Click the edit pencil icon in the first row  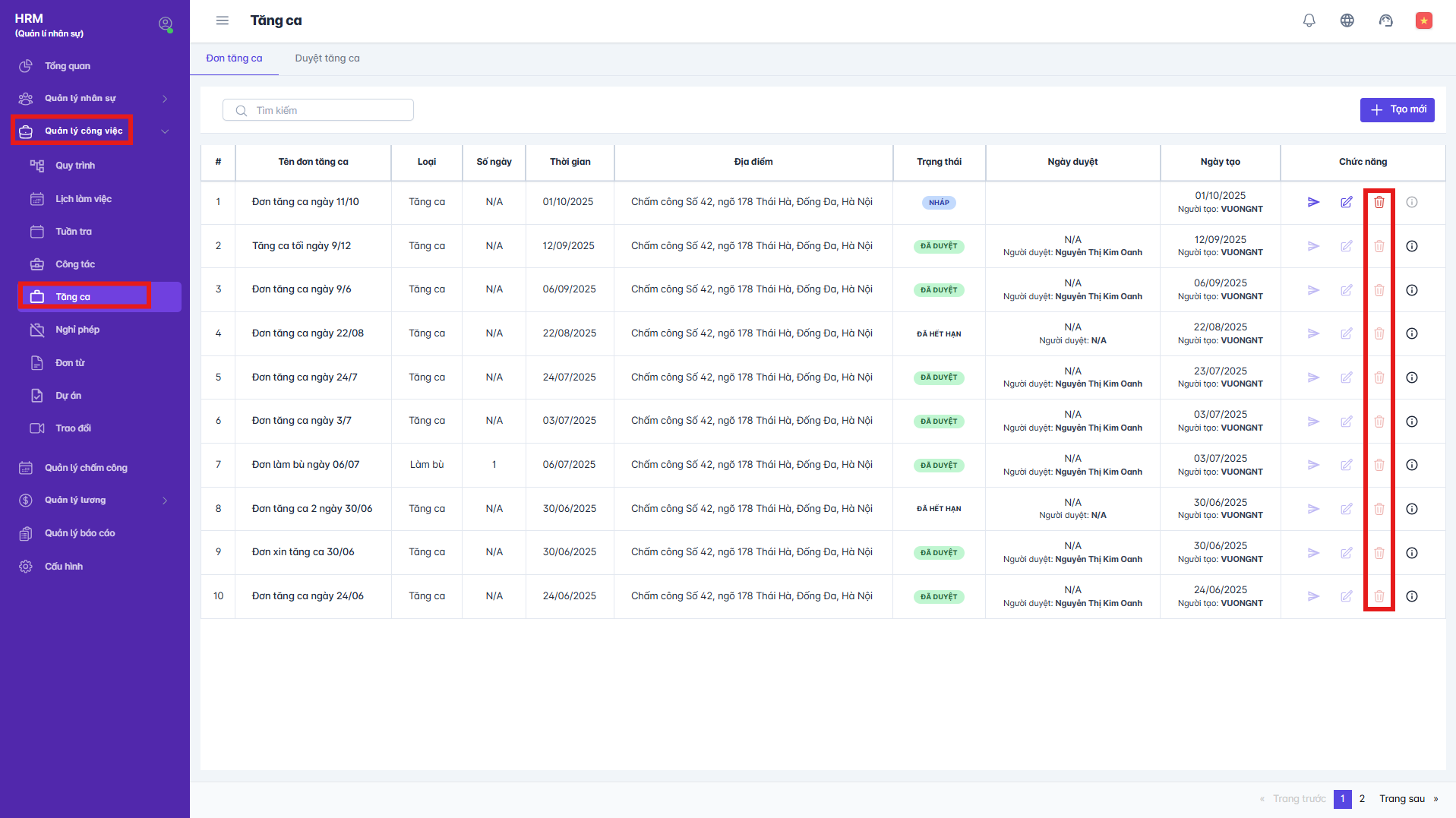point(1346,202)
